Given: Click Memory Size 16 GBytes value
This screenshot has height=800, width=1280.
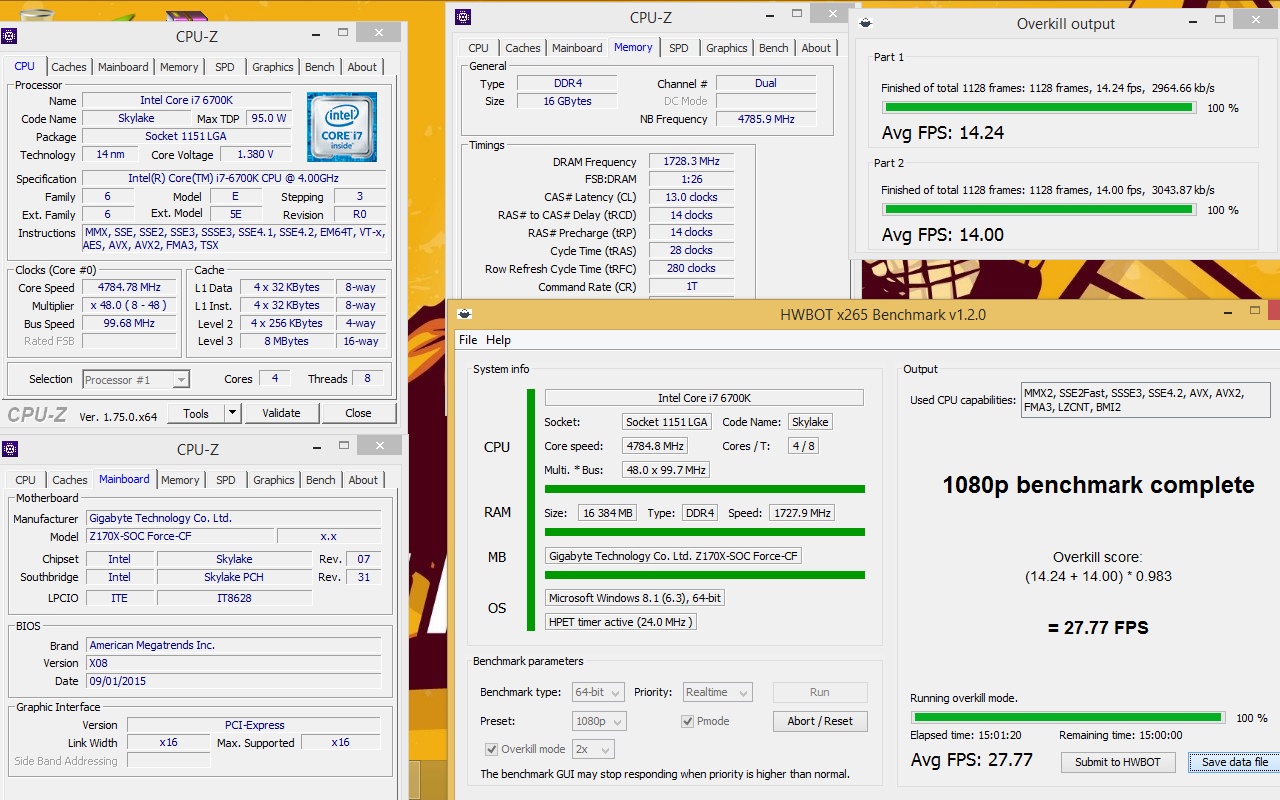Looking at the screenshot, I should tap(566, 101).
